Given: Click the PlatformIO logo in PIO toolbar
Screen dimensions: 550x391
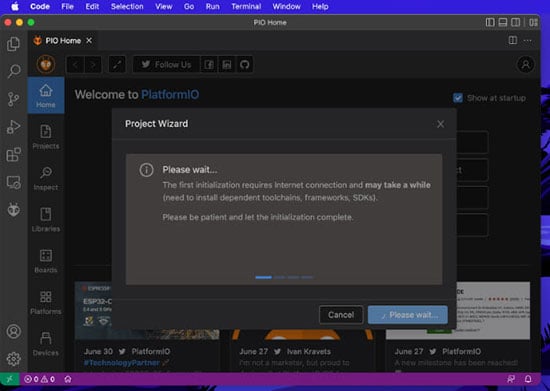Looking at the screenshot, I should coord(46,65).
